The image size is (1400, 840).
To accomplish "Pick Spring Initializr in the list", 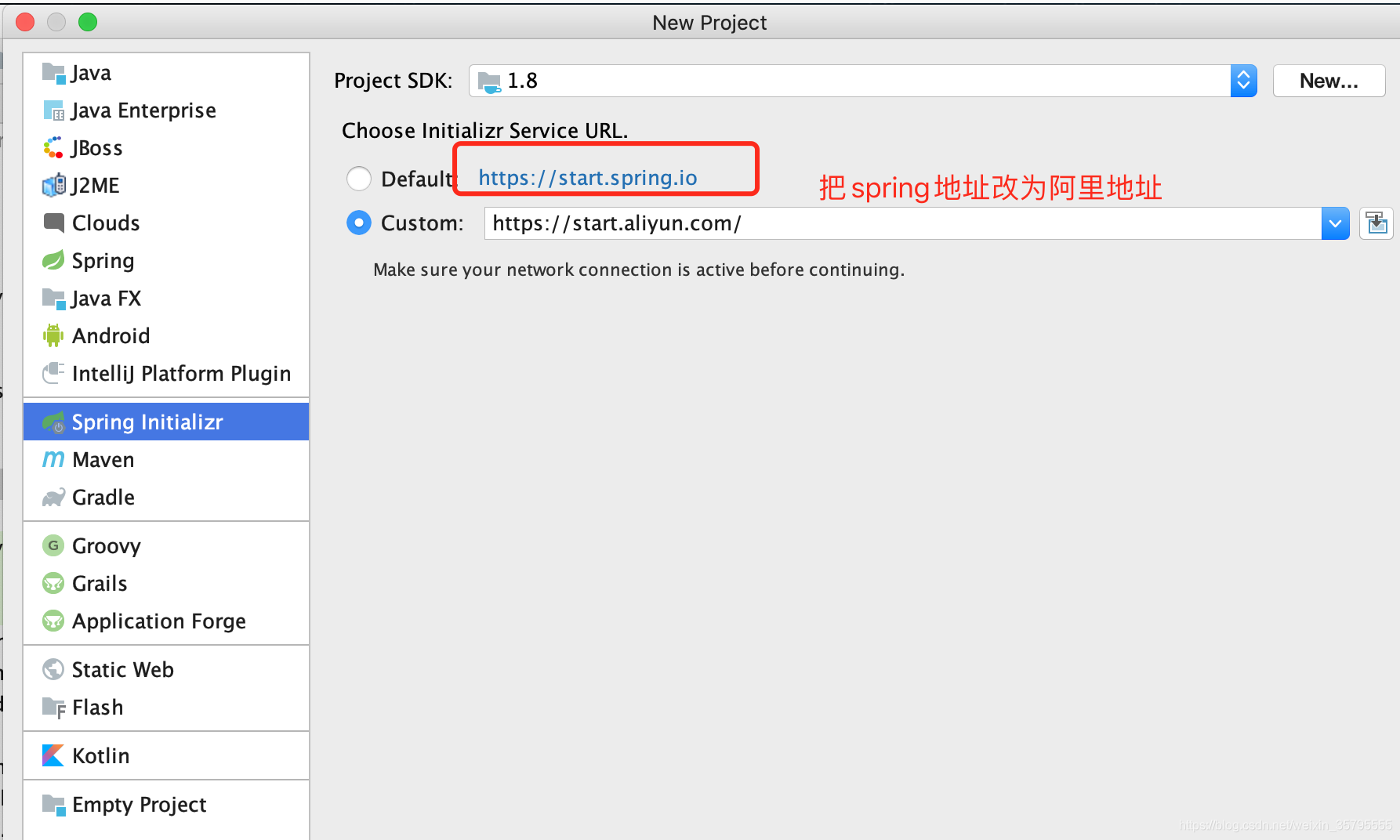I will (166, 422).
